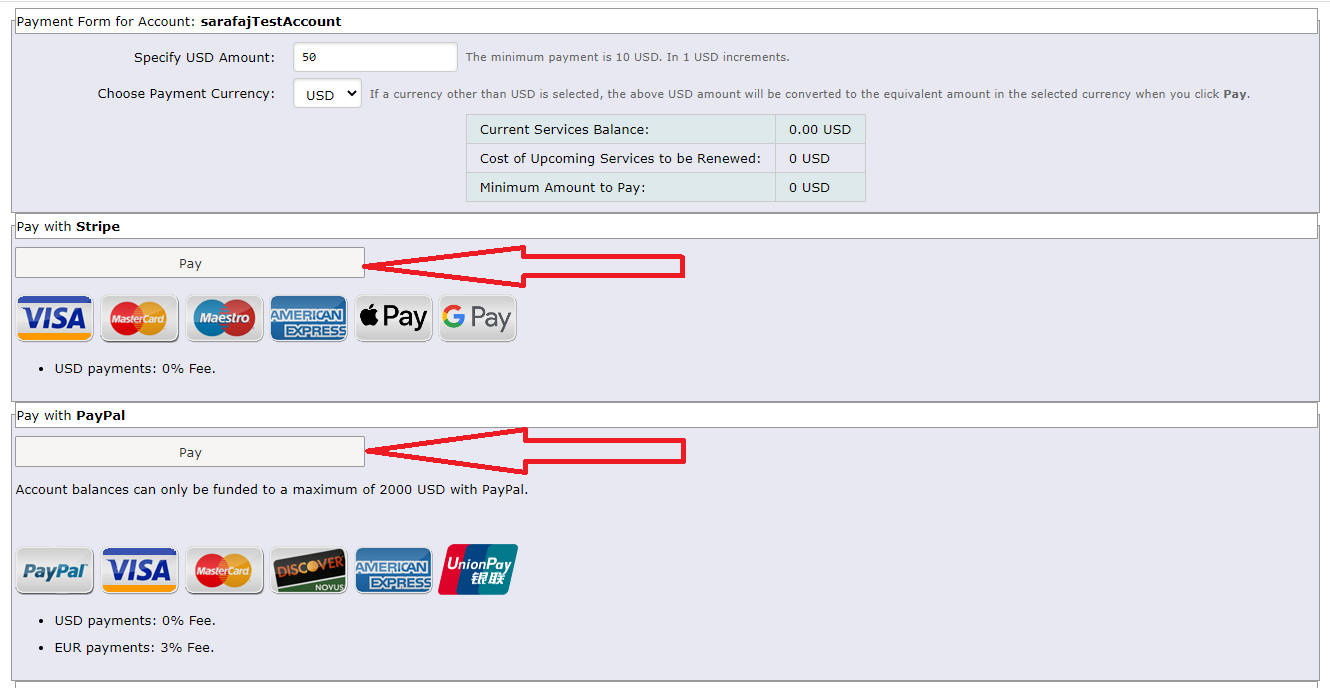Click the Pay with PayPal section header
This screenshot has width=1330, height=688.
pos(666,415)
